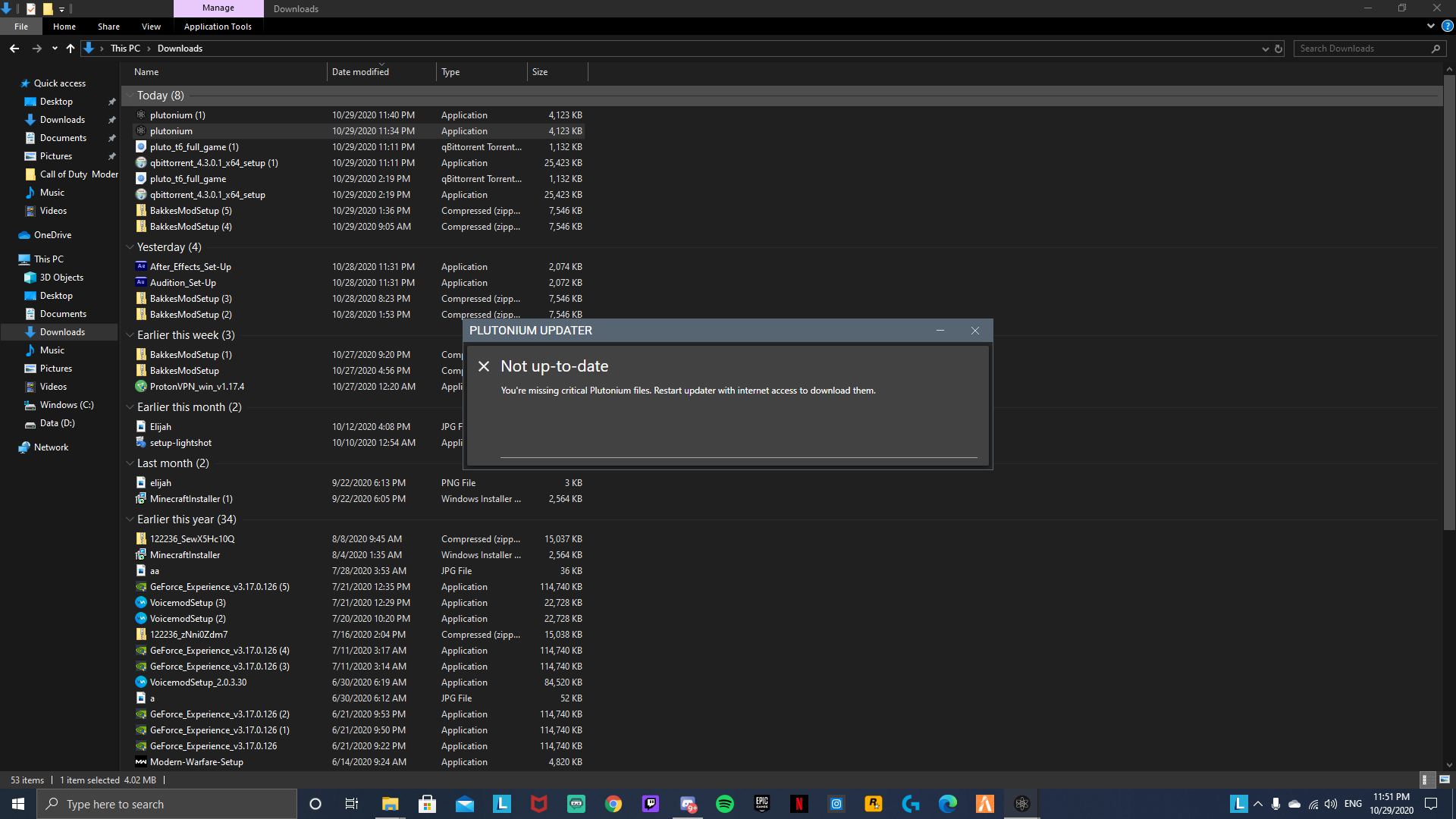This screenshot has width=1456, height=819.
Task: Open pinned Desktop under Quick access
Action: pos(56,102)
